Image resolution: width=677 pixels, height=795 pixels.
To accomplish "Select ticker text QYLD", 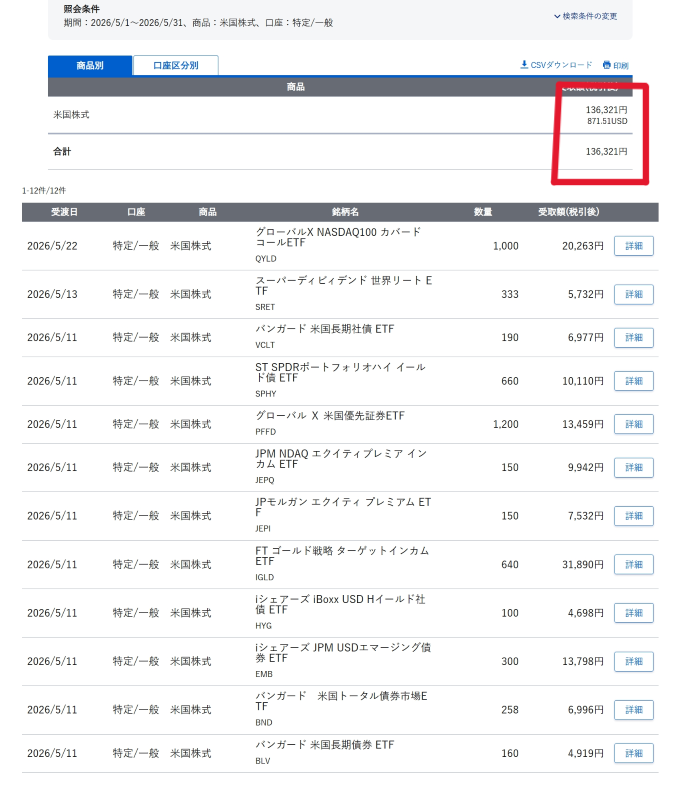I will click(x=266, y=259).
